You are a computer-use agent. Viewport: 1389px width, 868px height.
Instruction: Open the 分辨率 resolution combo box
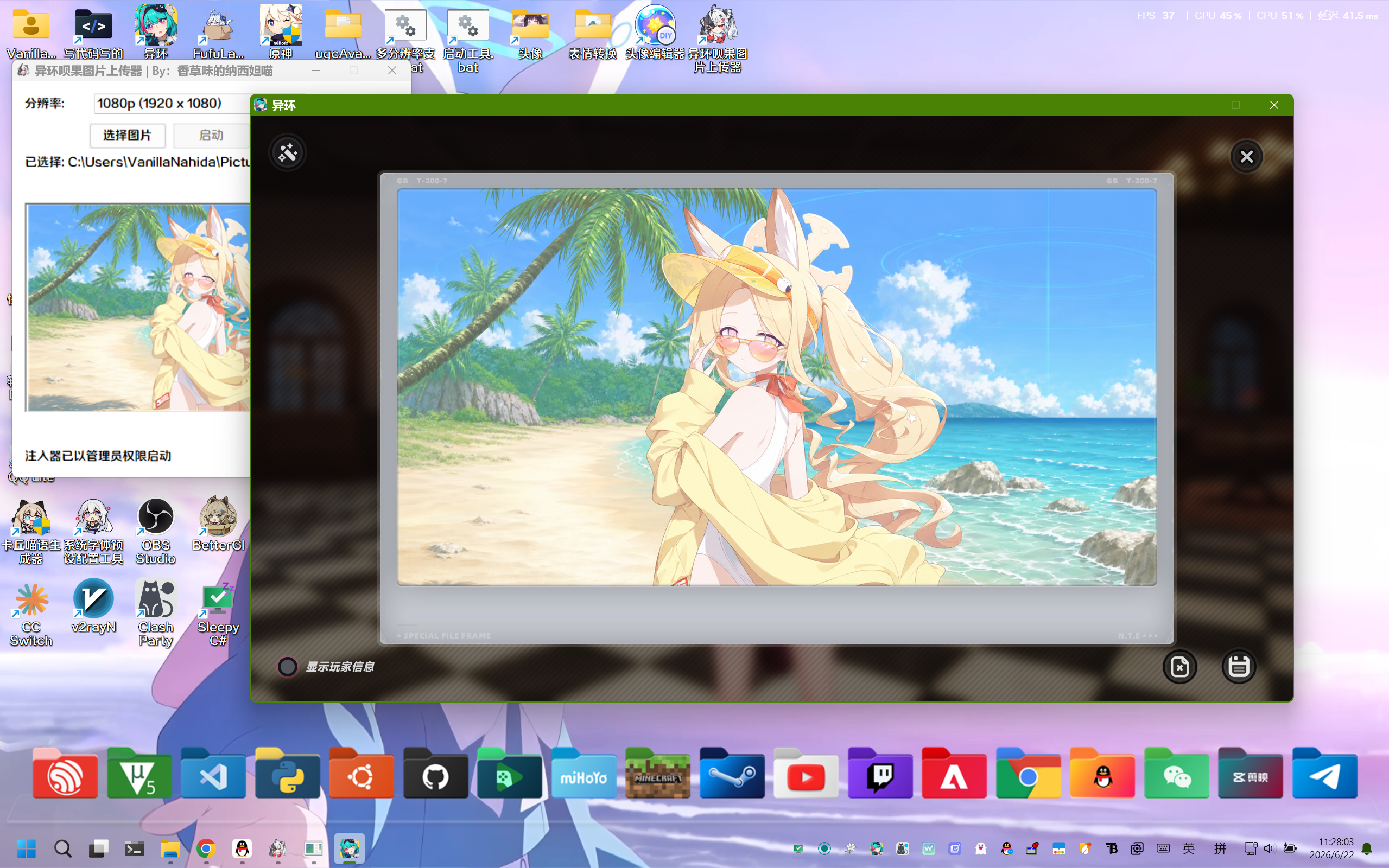point(172,103)
